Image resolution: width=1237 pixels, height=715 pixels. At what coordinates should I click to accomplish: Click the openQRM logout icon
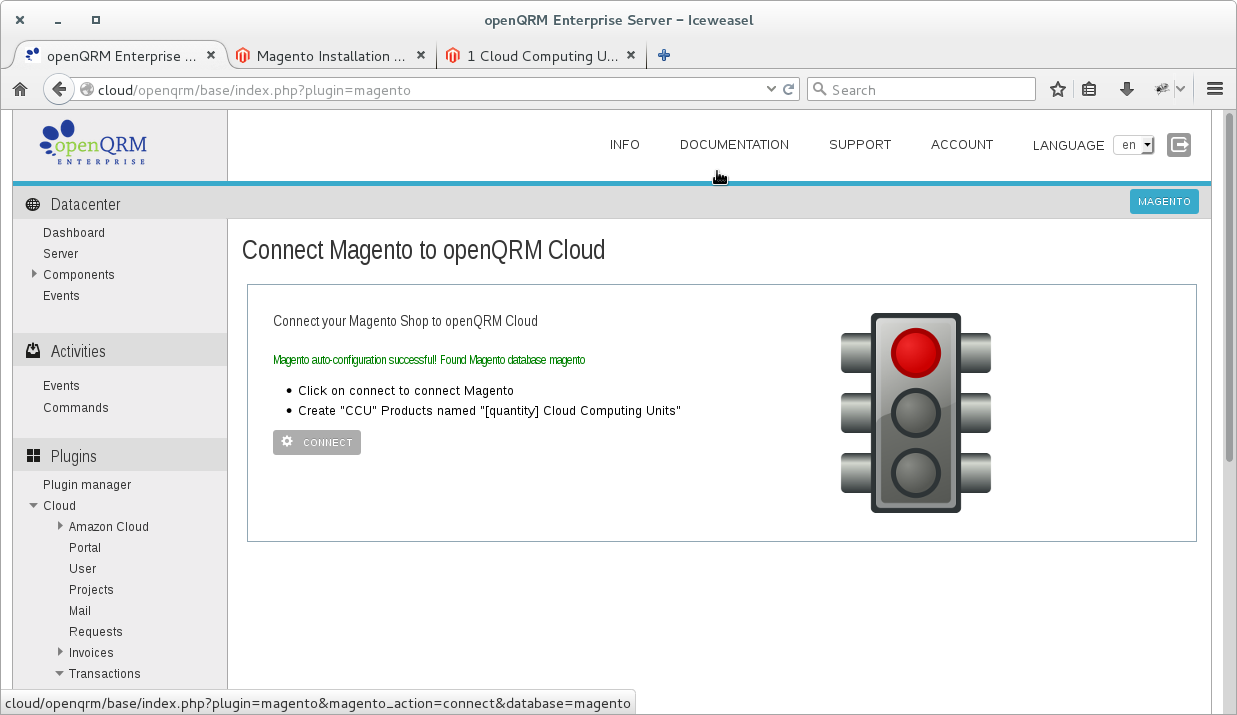[1179, 145]
